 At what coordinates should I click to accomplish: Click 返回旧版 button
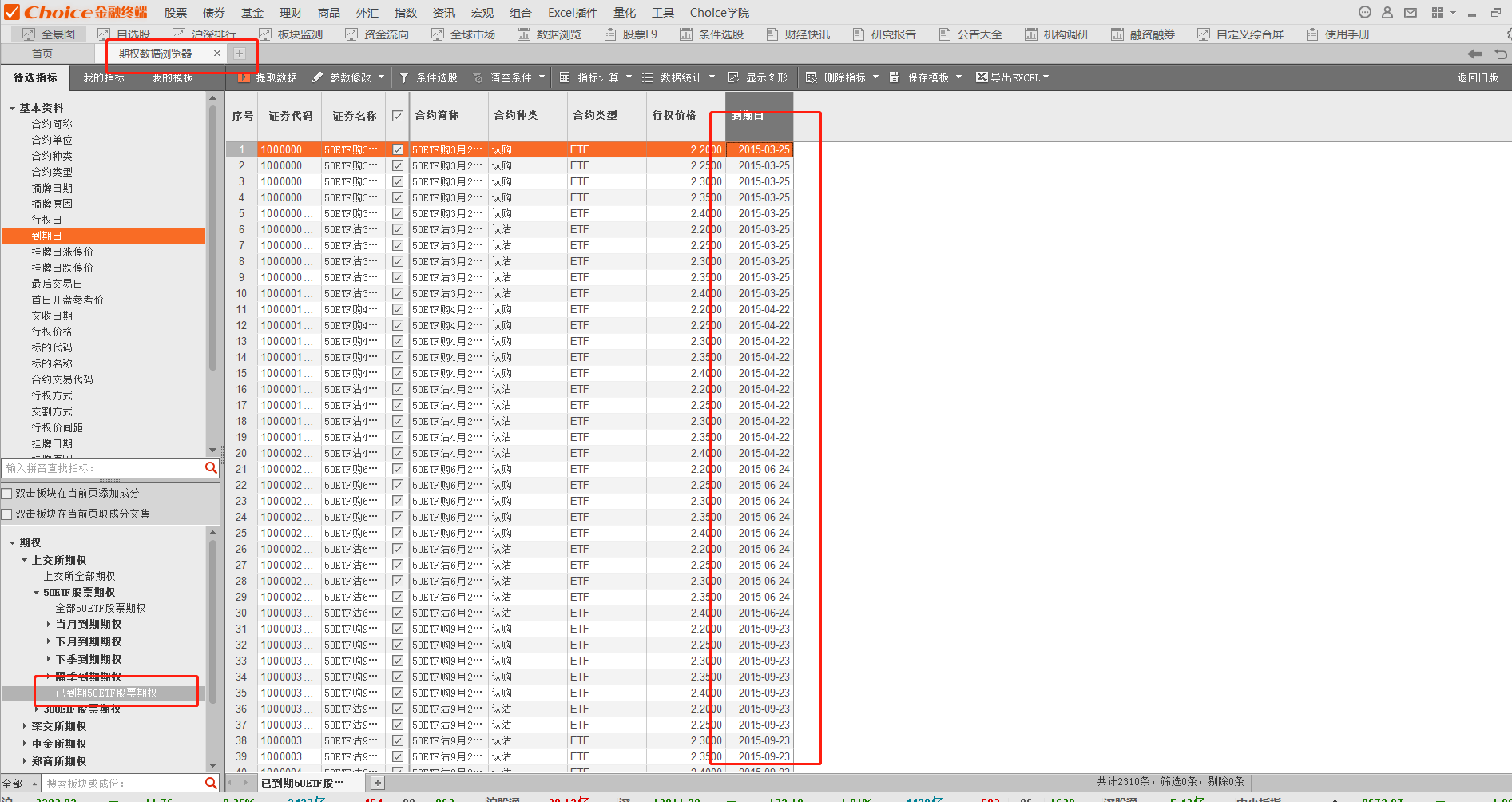pyautogui.click(x=1477, y=77)
